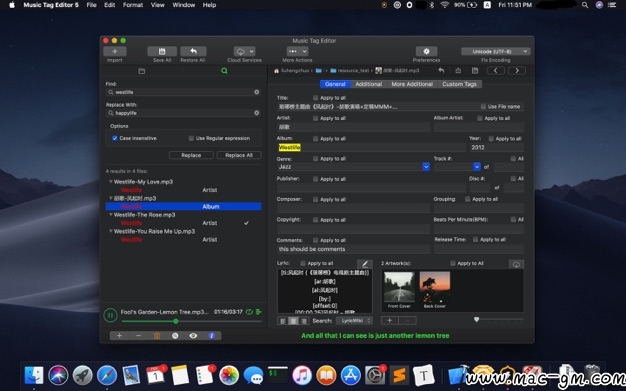Click the Save All disk icon
Viewport: 626px width, 391px height.
tap(162, 52)
